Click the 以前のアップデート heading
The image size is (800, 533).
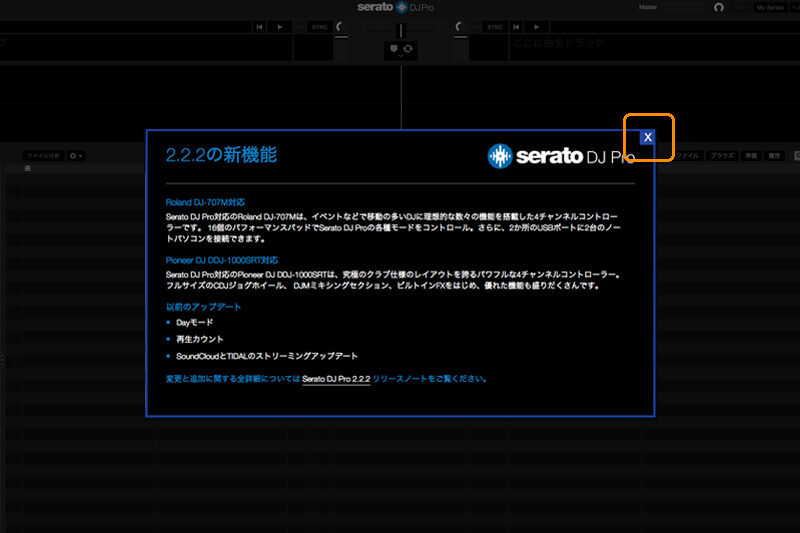203,307
